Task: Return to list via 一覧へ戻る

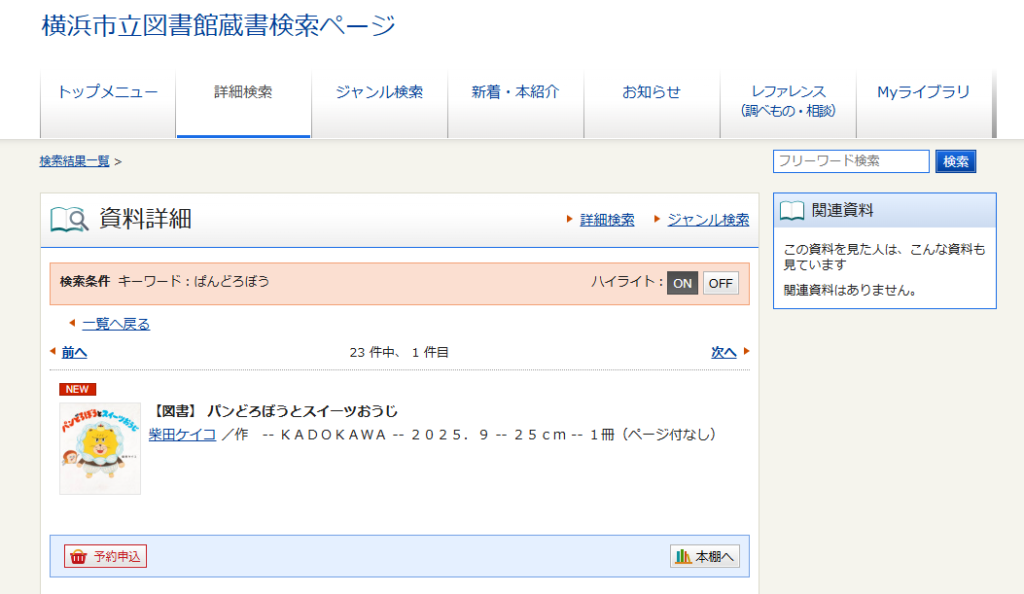Action: (116, 324)
